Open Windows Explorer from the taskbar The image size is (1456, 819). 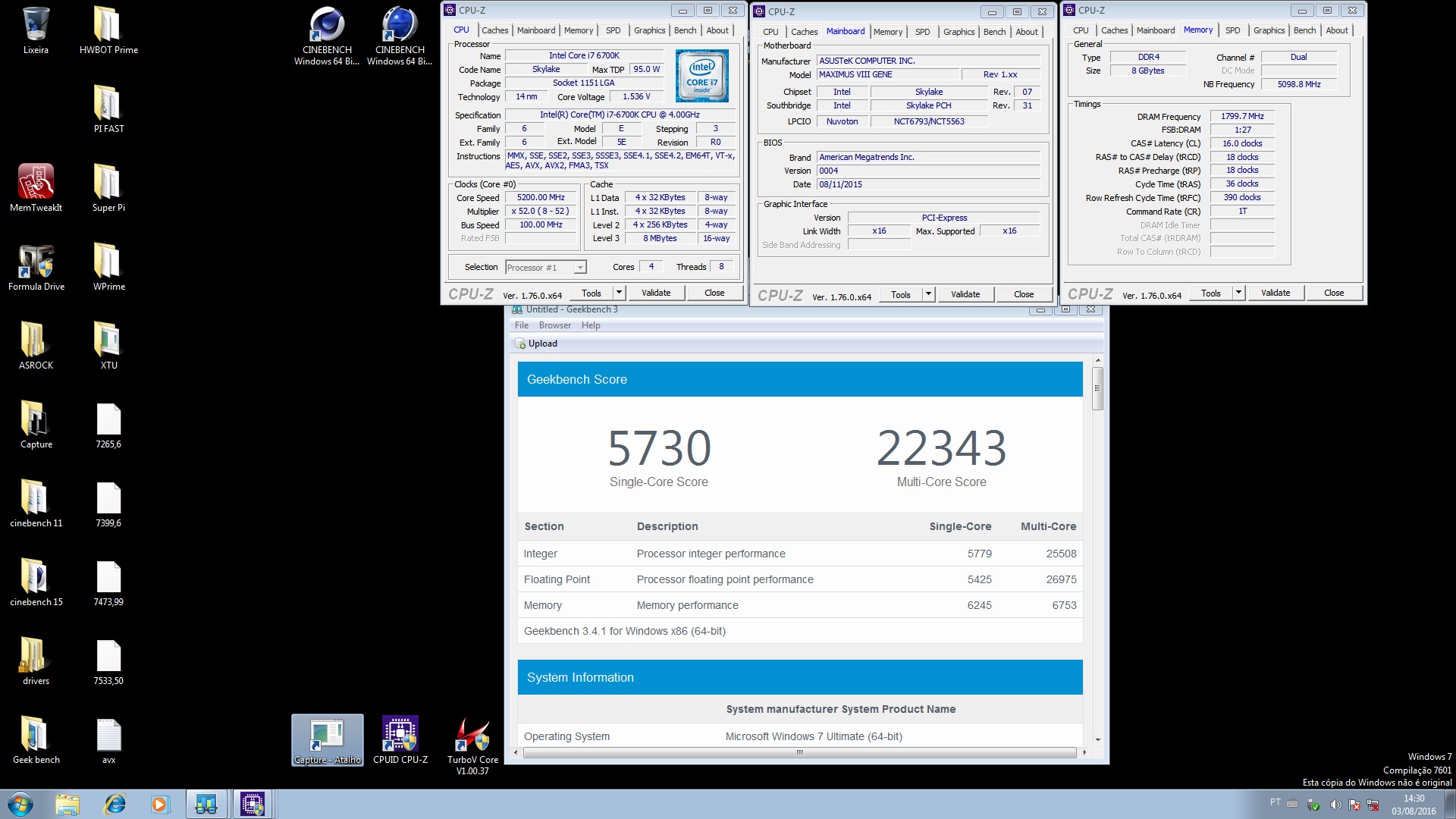67,804
